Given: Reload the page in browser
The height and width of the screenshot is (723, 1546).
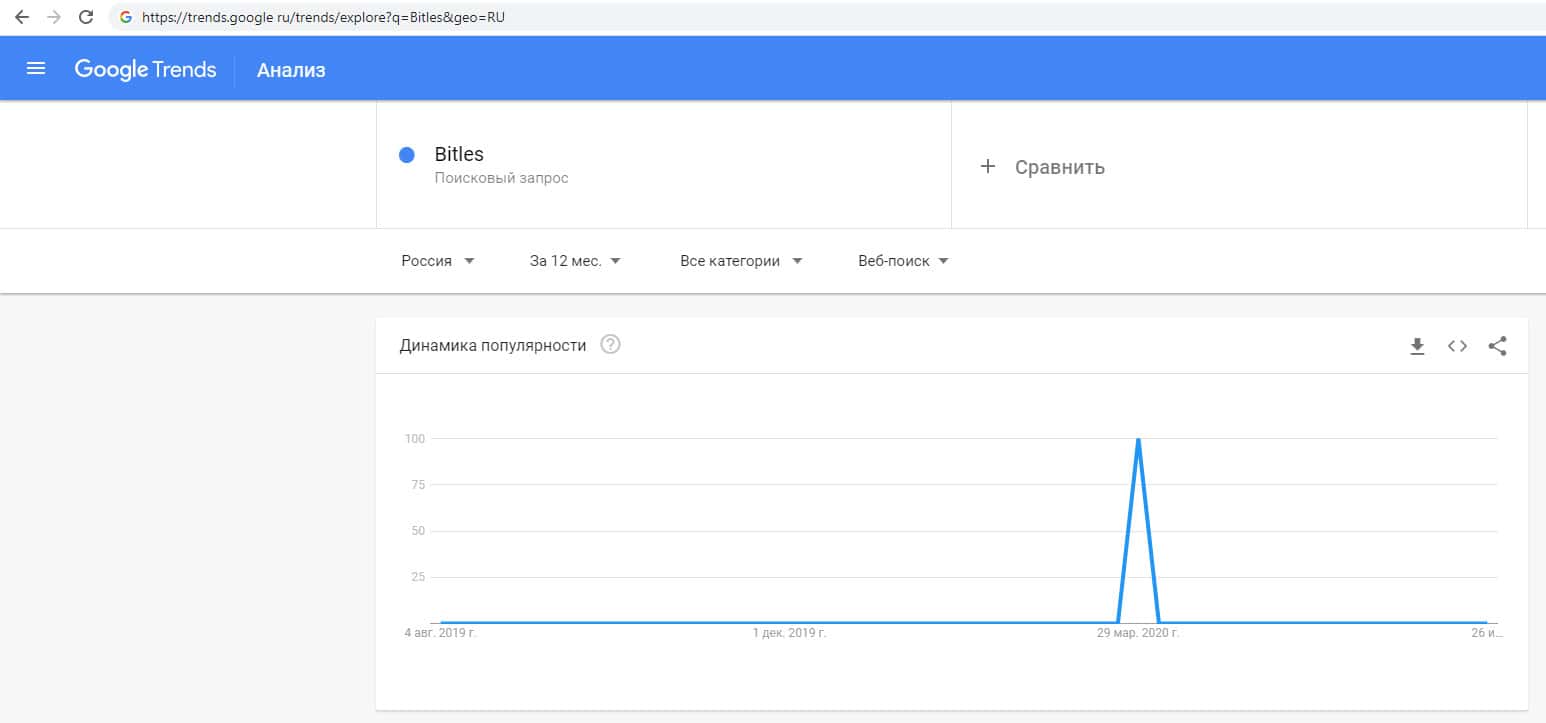Looking at the screenshot, I should [86, 17].
